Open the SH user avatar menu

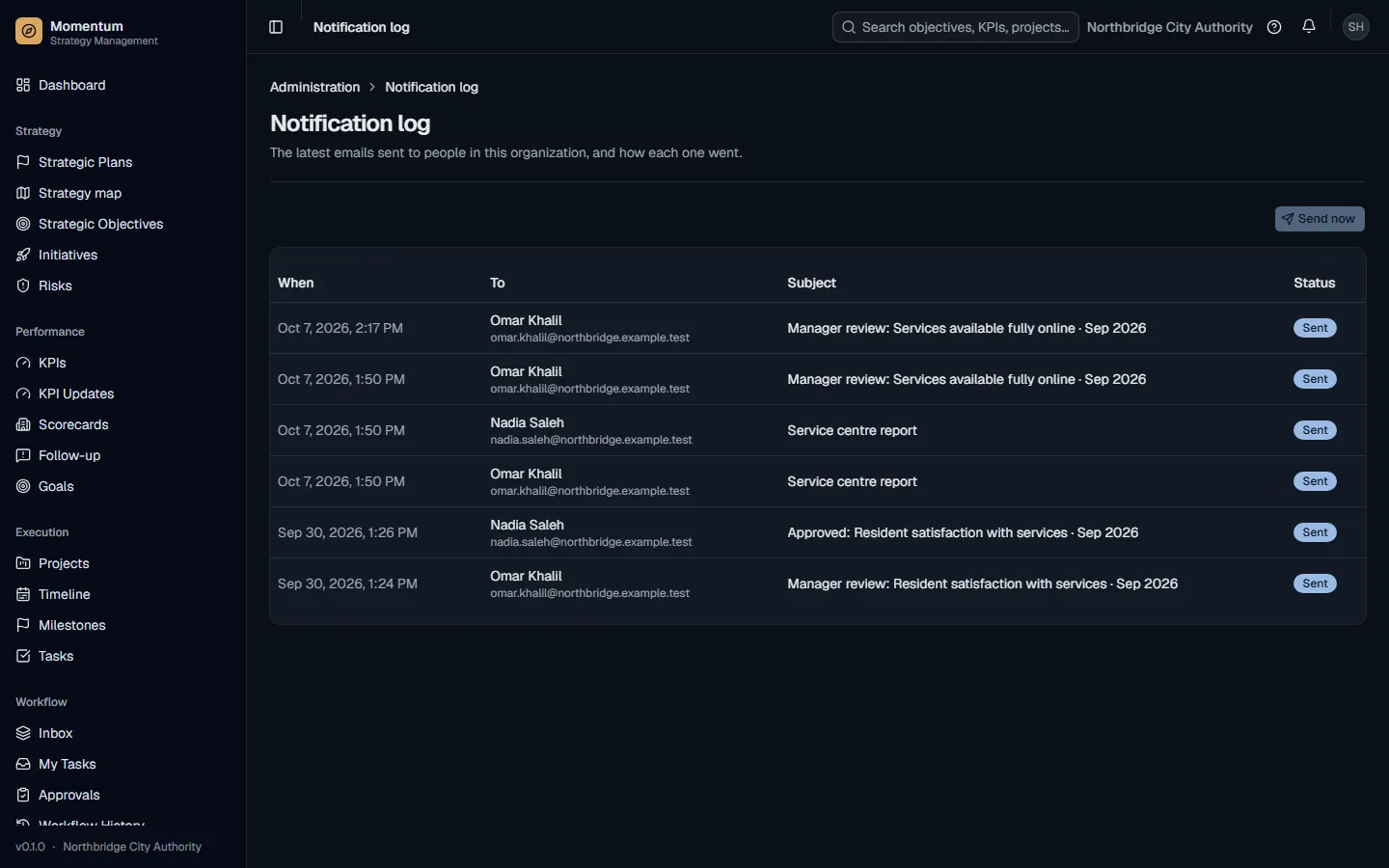pyautogui.click(x=1356, y=27)
